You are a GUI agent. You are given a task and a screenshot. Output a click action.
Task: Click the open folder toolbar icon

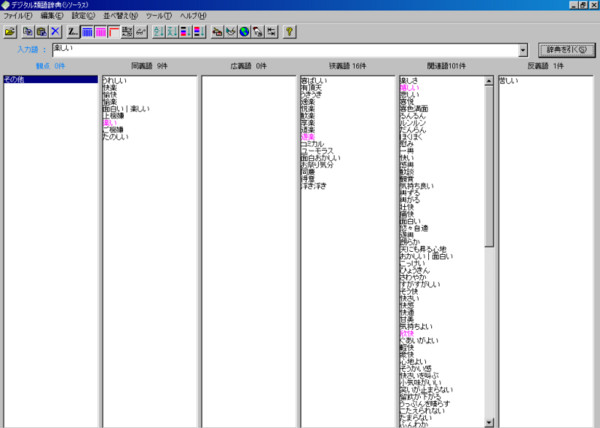click(x=10, y=32)
